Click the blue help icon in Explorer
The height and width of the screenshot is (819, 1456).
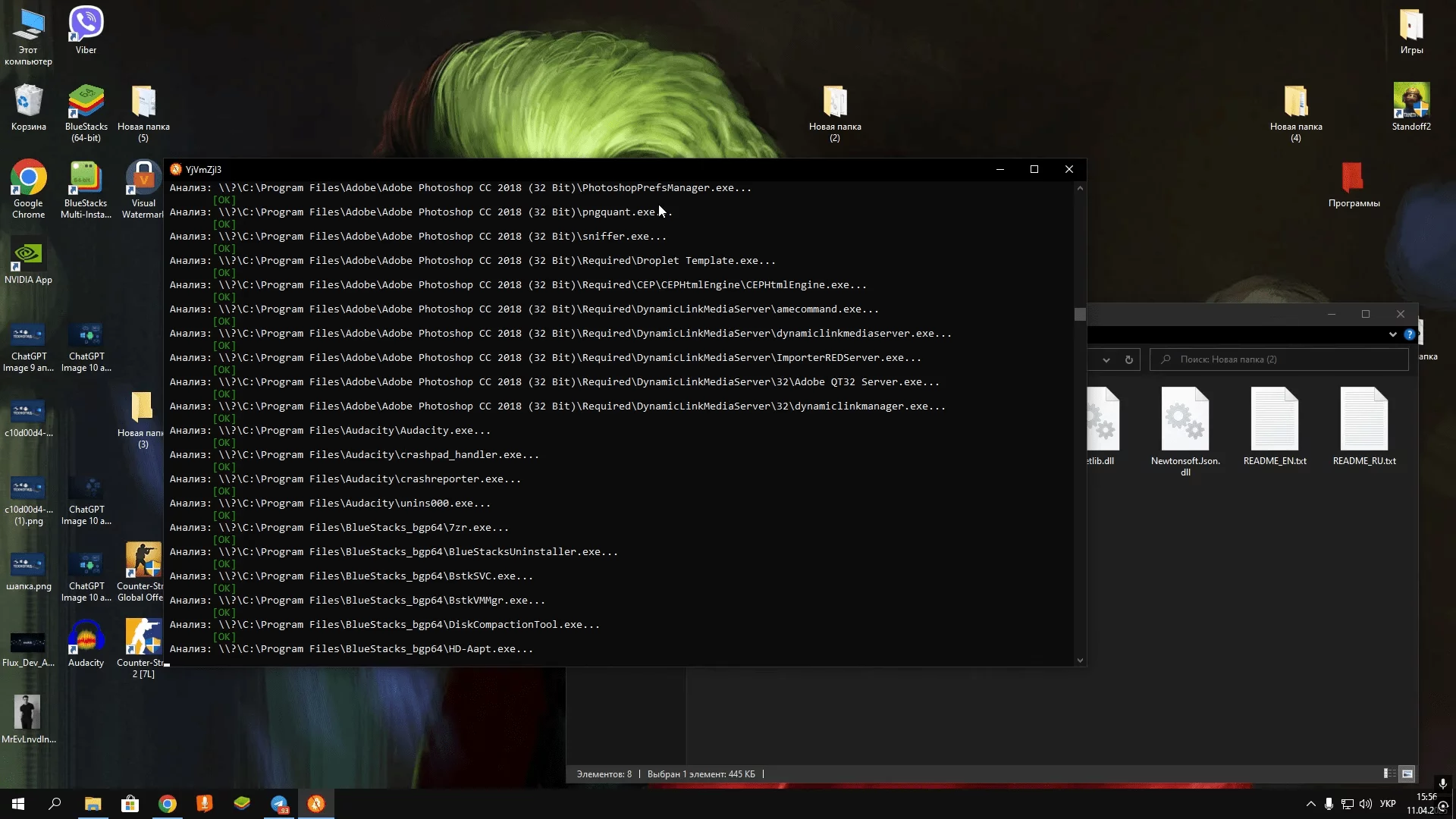click(x=1409, y=334)
